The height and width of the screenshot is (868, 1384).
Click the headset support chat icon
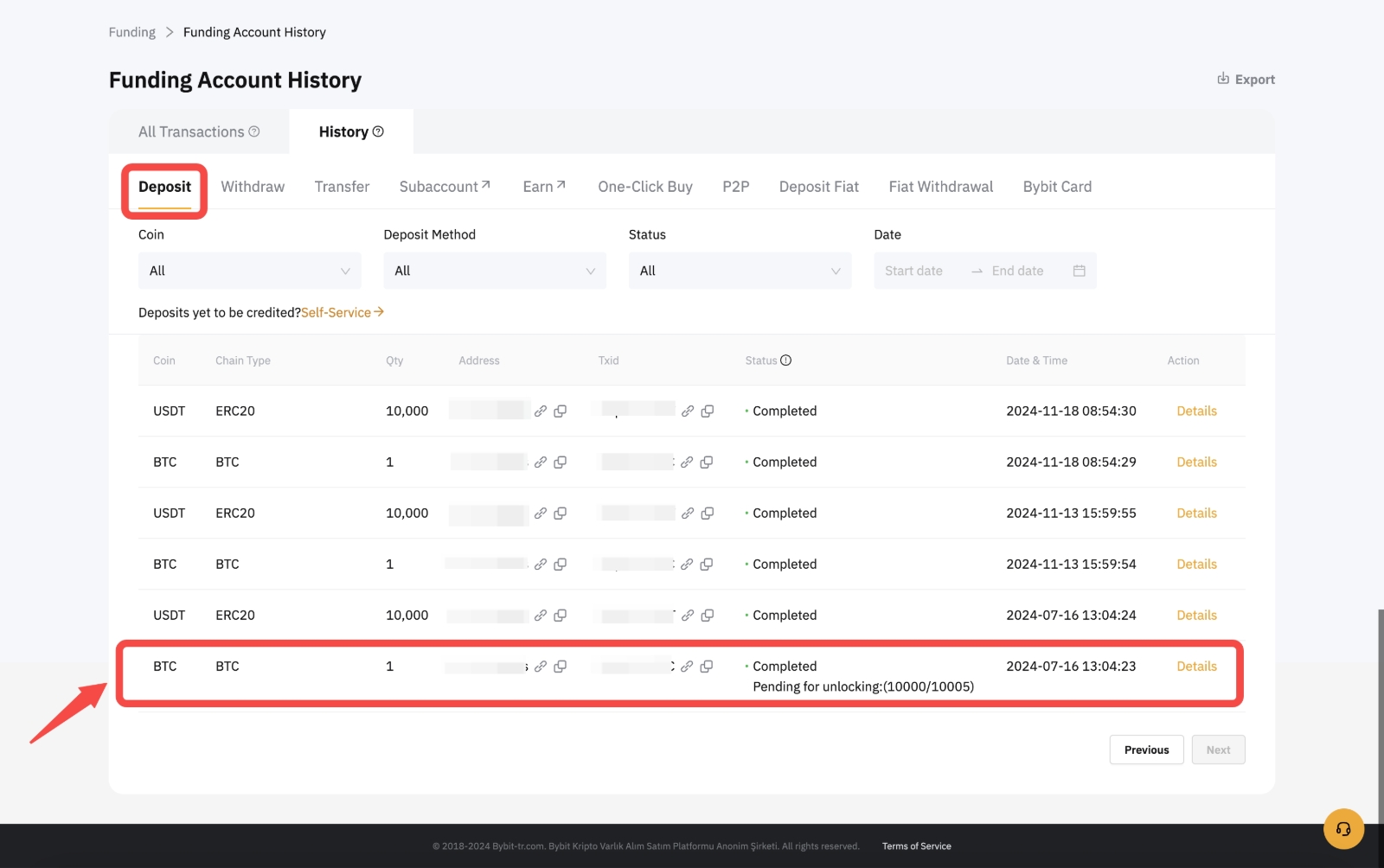(x=1342, y=829)
